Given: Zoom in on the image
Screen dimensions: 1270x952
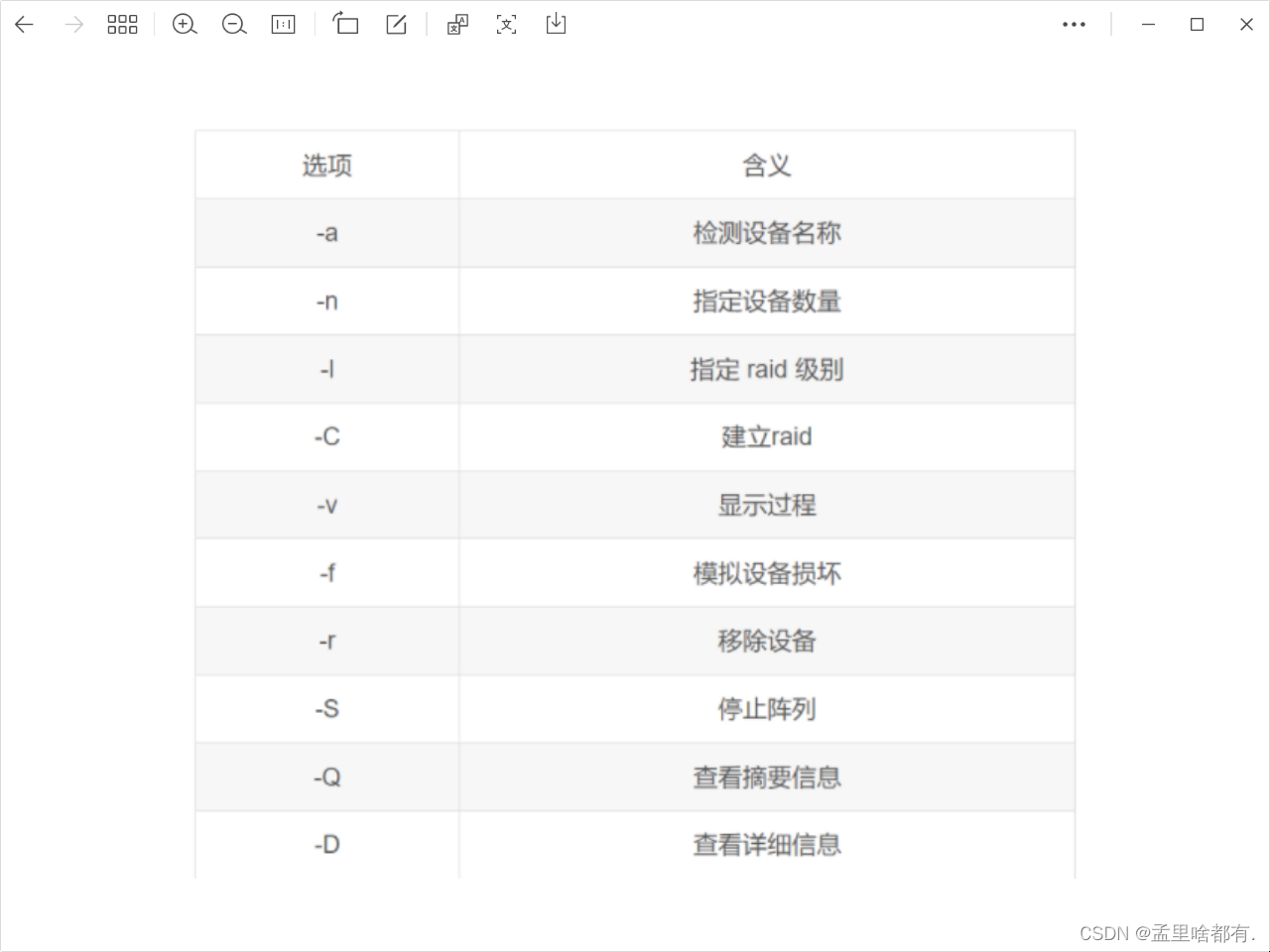Looking at the screenshot, I should coord(185,25).
